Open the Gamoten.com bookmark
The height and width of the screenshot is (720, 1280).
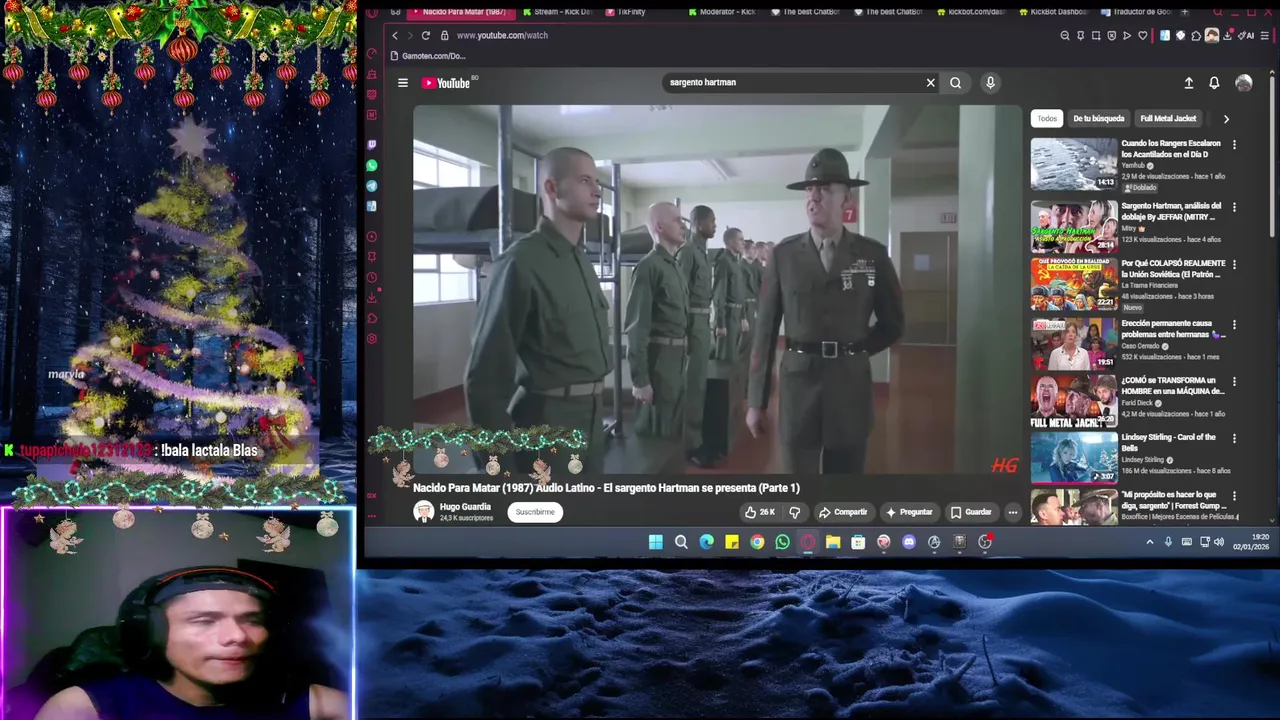click(427, 56)
